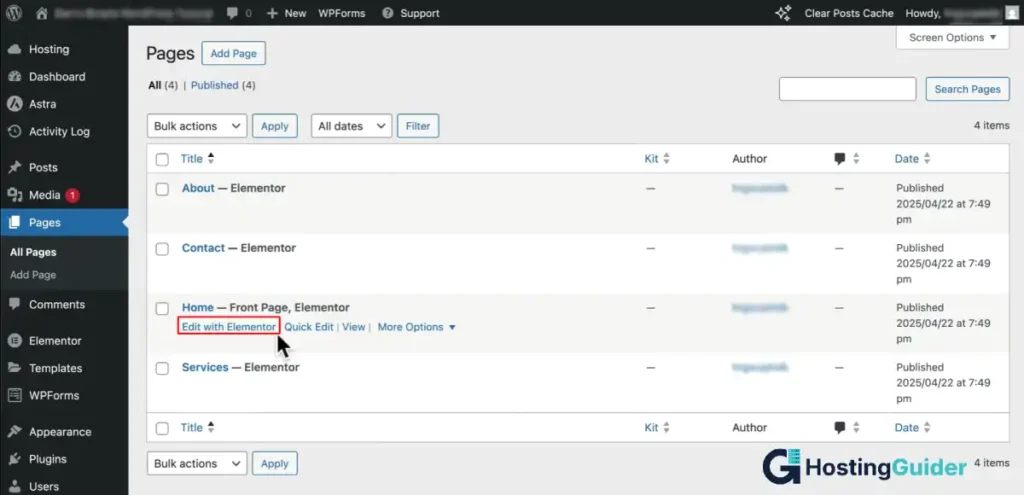Tick the select-all checkbox in table footer
The width and height of the screenshot is (1024, 495).
pos(162,428)
